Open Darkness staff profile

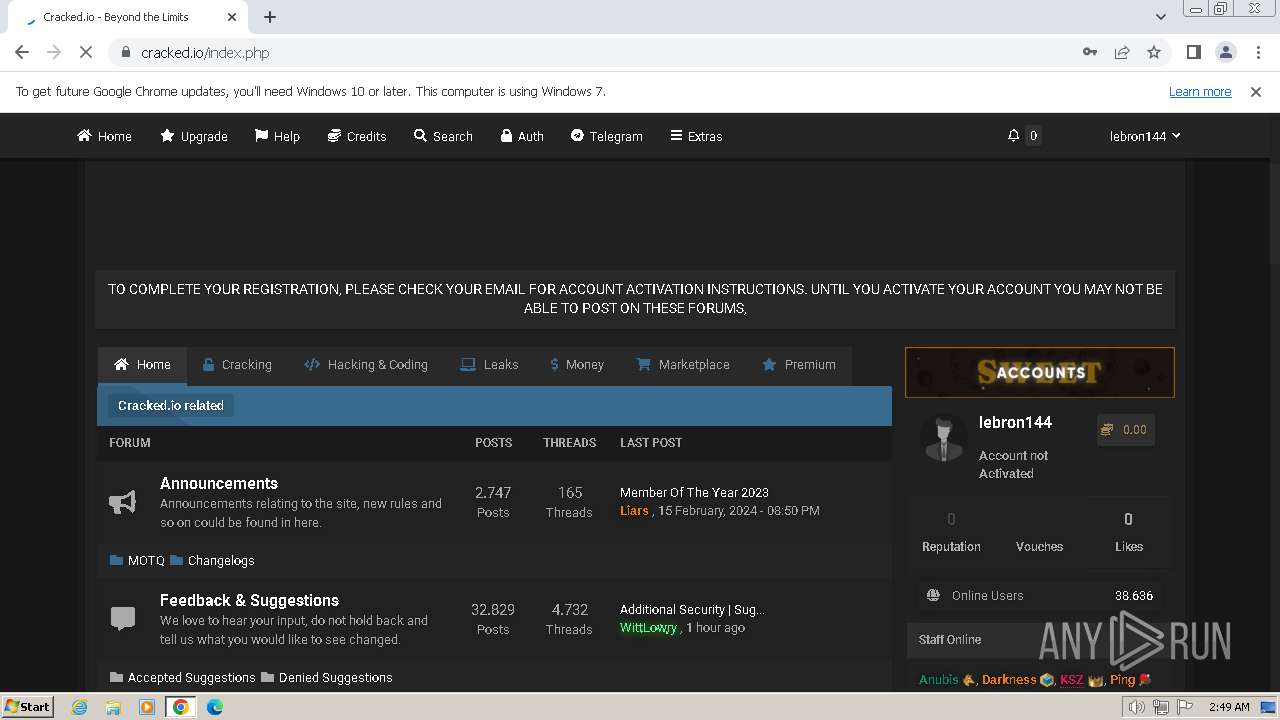pos(1009,679)
